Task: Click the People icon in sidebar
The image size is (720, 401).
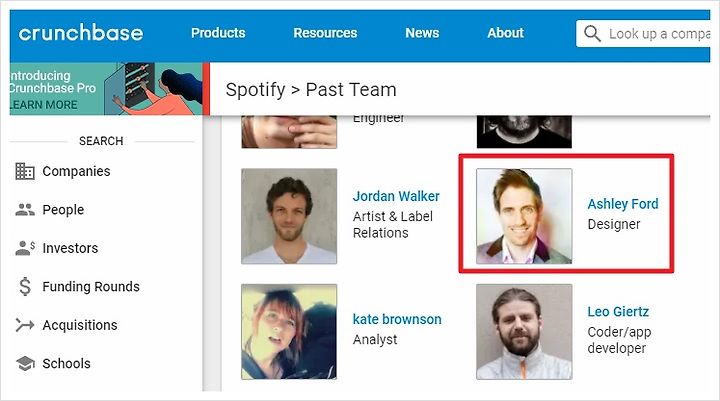Action: 25,210
